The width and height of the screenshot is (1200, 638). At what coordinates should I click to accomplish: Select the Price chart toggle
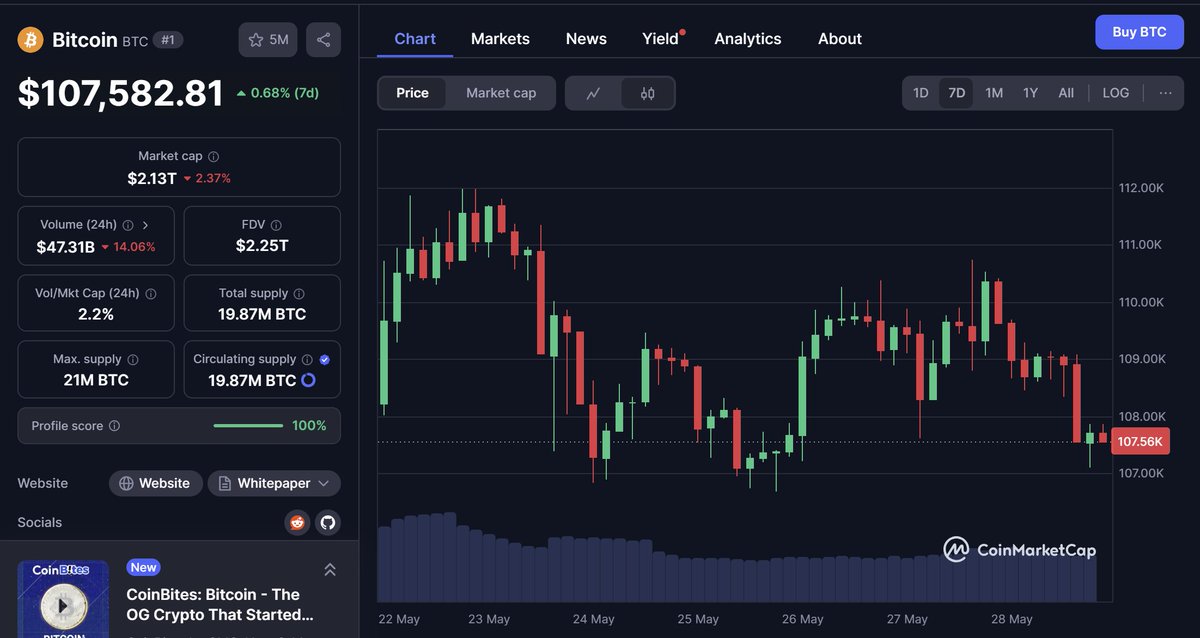[x=412, y=93]
